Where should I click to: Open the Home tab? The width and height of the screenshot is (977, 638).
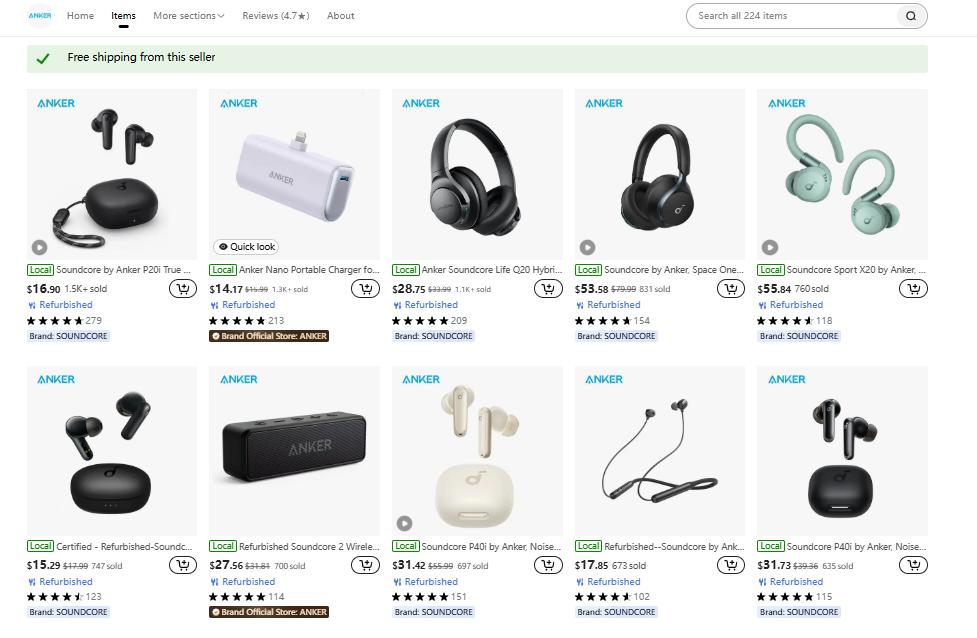80,16
